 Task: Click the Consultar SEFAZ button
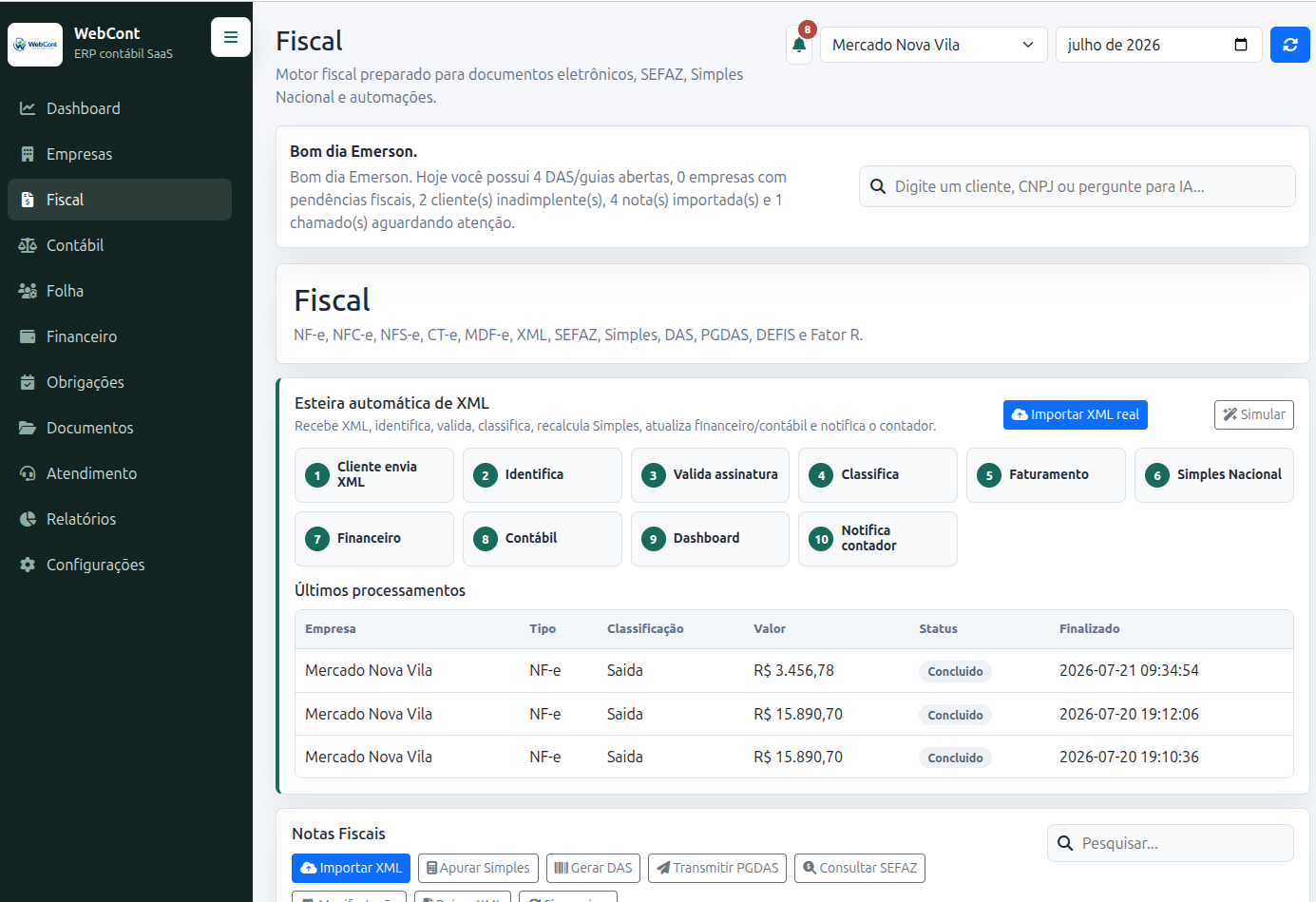860,868
